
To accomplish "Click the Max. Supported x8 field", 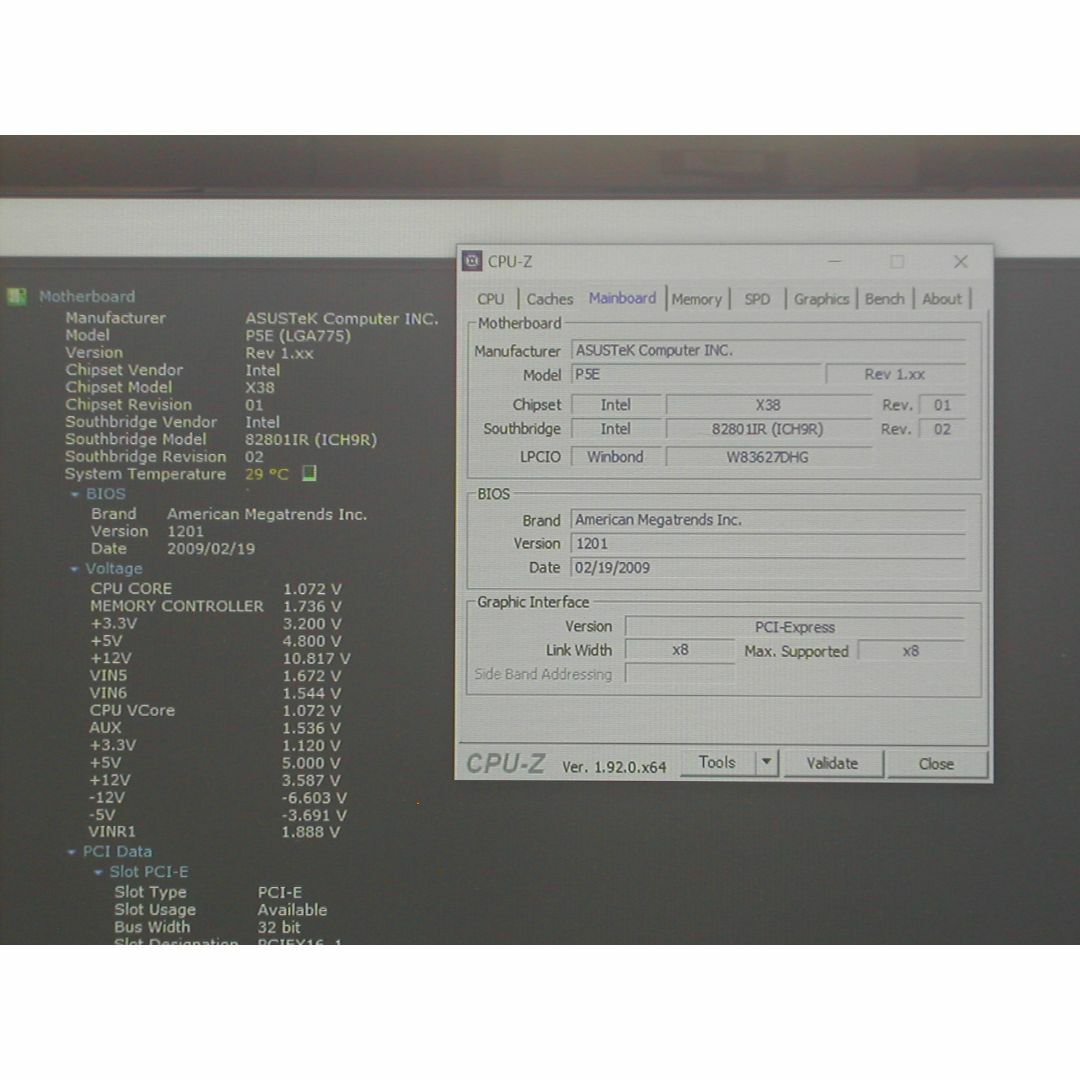I will click(x=911, y=651).
